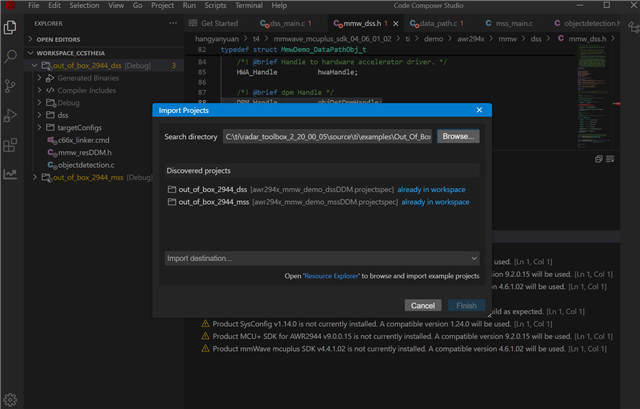640x409 pixels.
Task: Open the Edit menu
Action: tap(54, 5)
